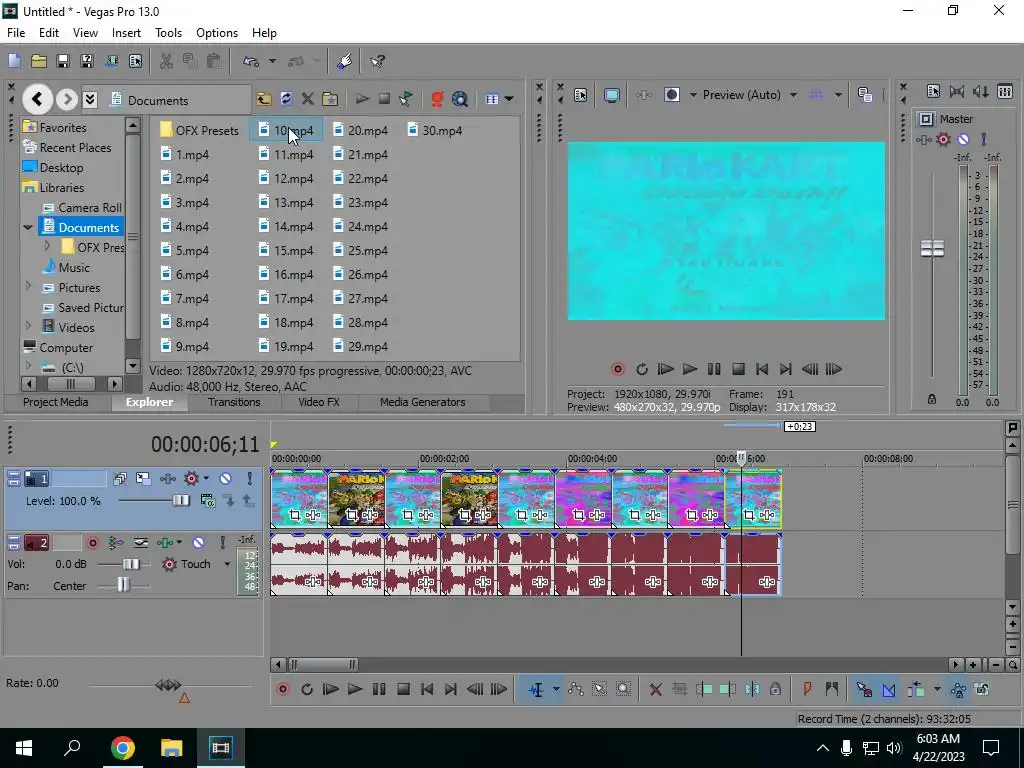Click the Undo arrow icon

tap(251, 61)
